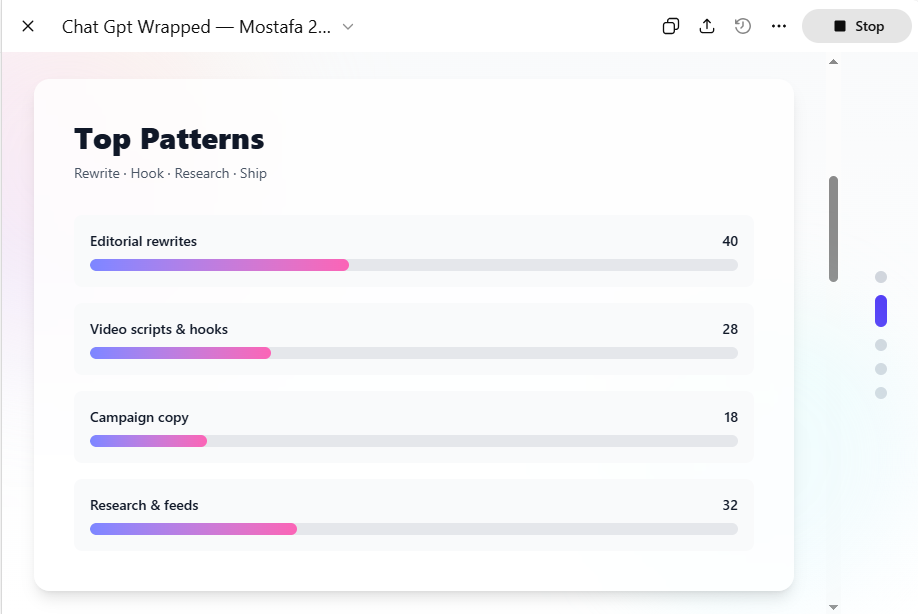Click the vertical scrollbar thumb
Image resolution: width=918 pixels, height=614 pixels.
point(833,229)
